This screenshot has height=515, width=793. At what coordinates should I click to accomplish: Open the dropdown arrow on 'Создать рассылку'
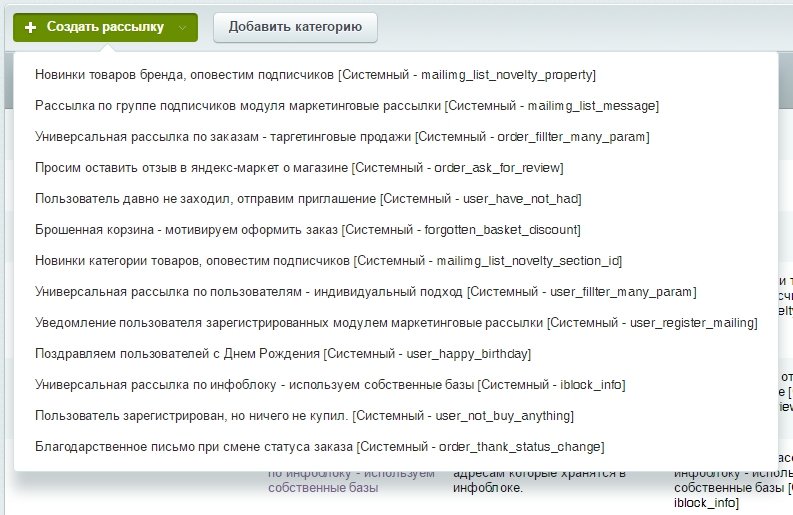(x=182, y=28)
